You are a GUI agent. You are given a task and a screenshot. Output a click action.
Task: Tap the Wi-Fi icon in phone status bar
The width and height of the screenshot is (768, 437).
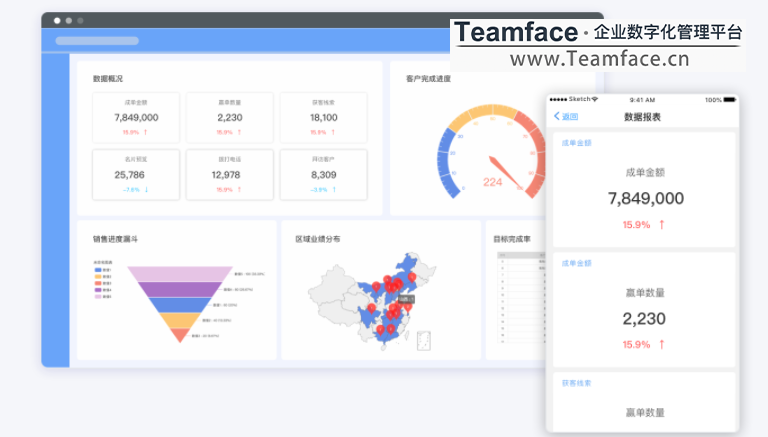point(595,99)
